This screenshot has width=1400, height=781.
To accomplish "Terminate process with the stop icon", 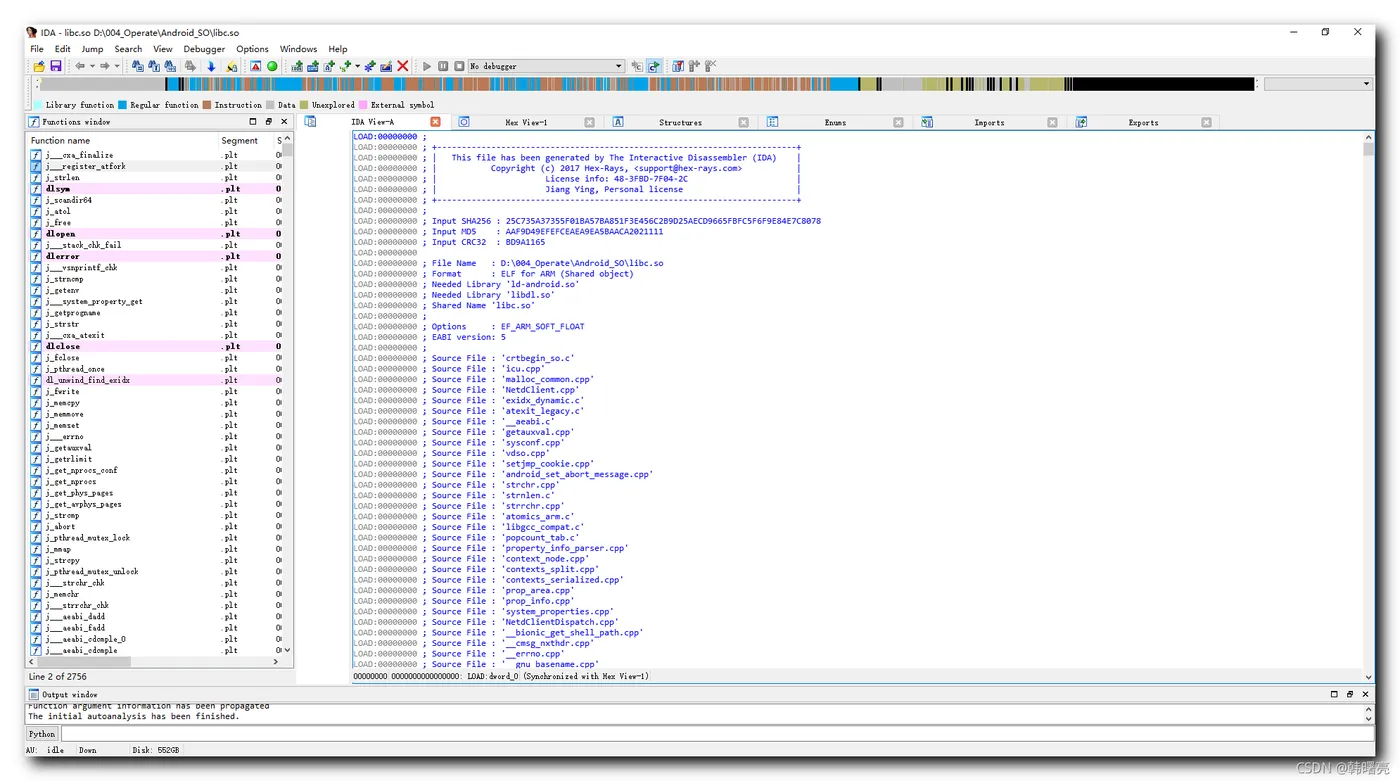I will [x=459, y=66].
